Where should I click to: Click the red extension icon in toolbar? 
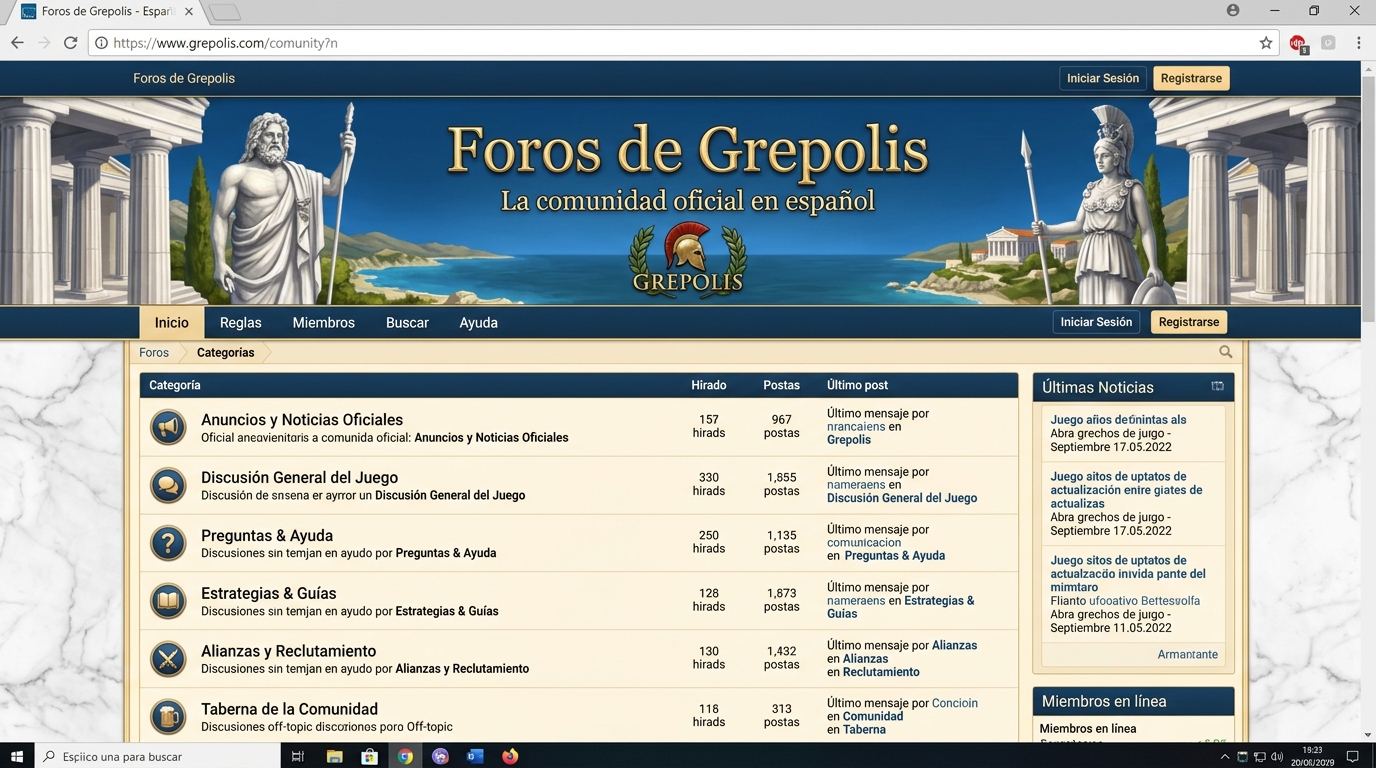pos(1298,43)
